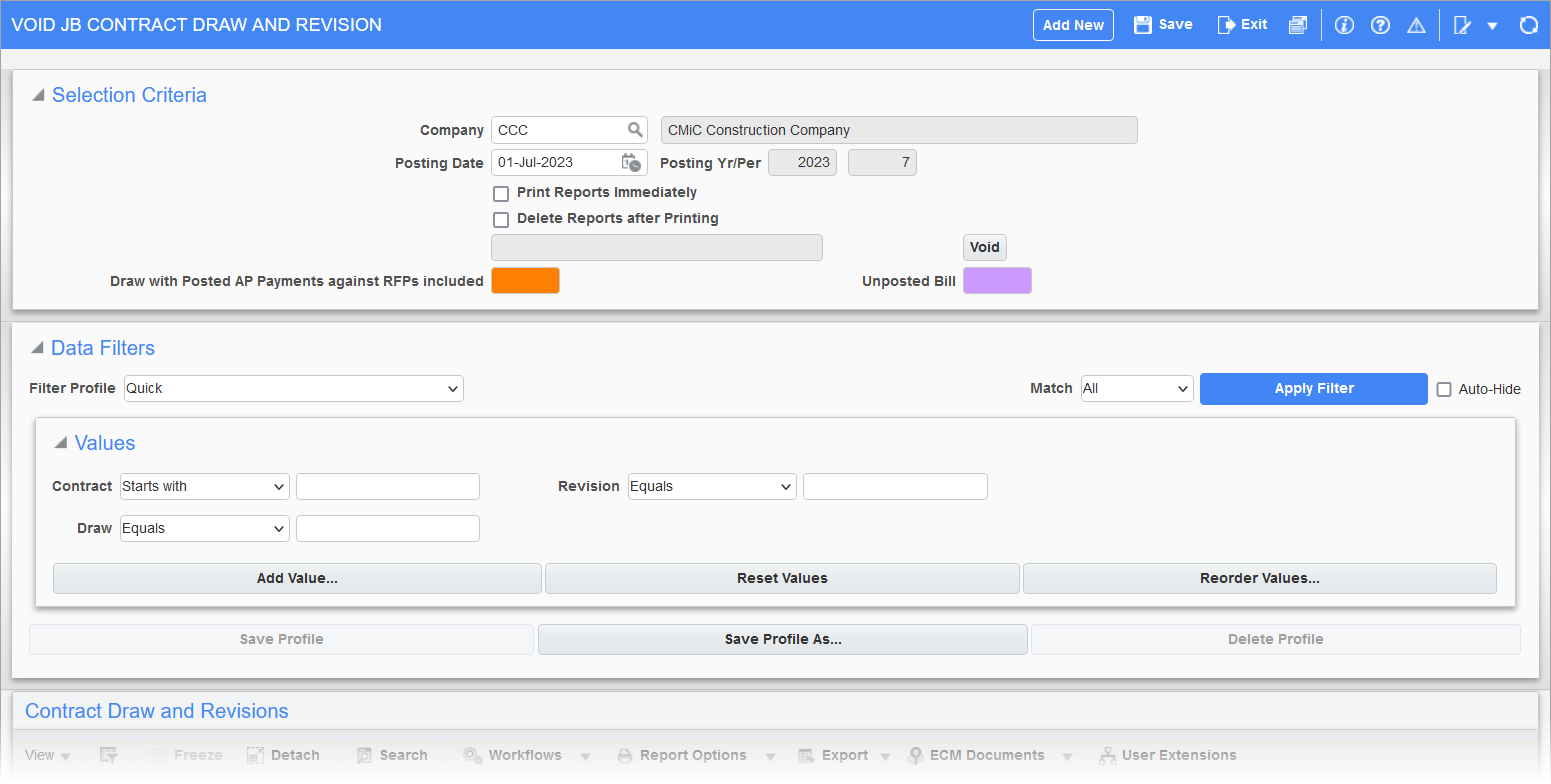The image size is (1551, 784).
Task: Click the Contract value input field
Action: click(x=388, y=486)
